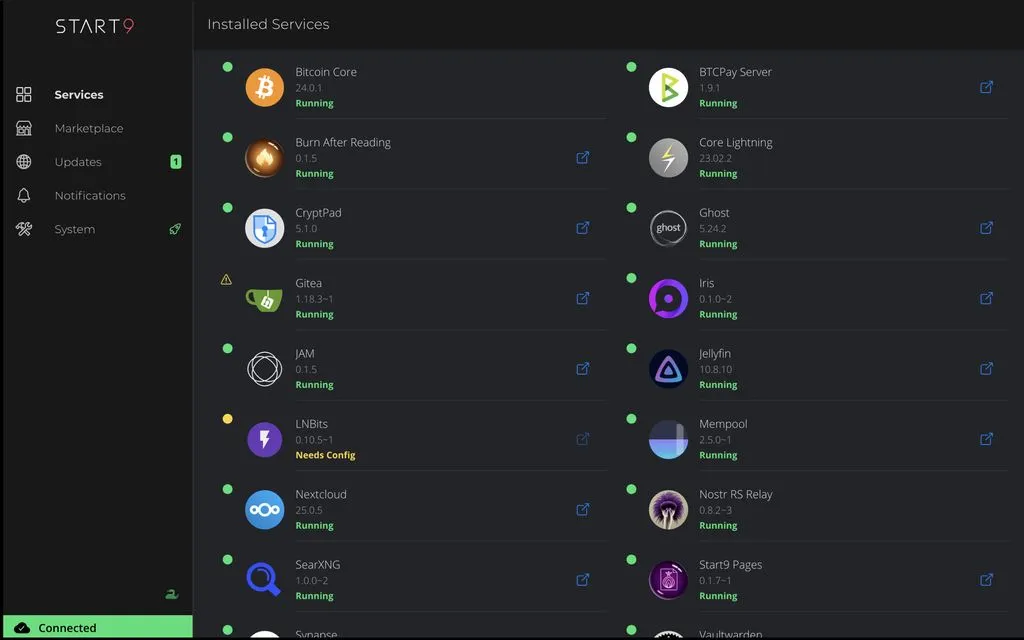Viewport: 1024px width, 640px height.
Task: Launch the Ghost interface with the link icon
Action: pyautogui.click(x=986, y=228)
